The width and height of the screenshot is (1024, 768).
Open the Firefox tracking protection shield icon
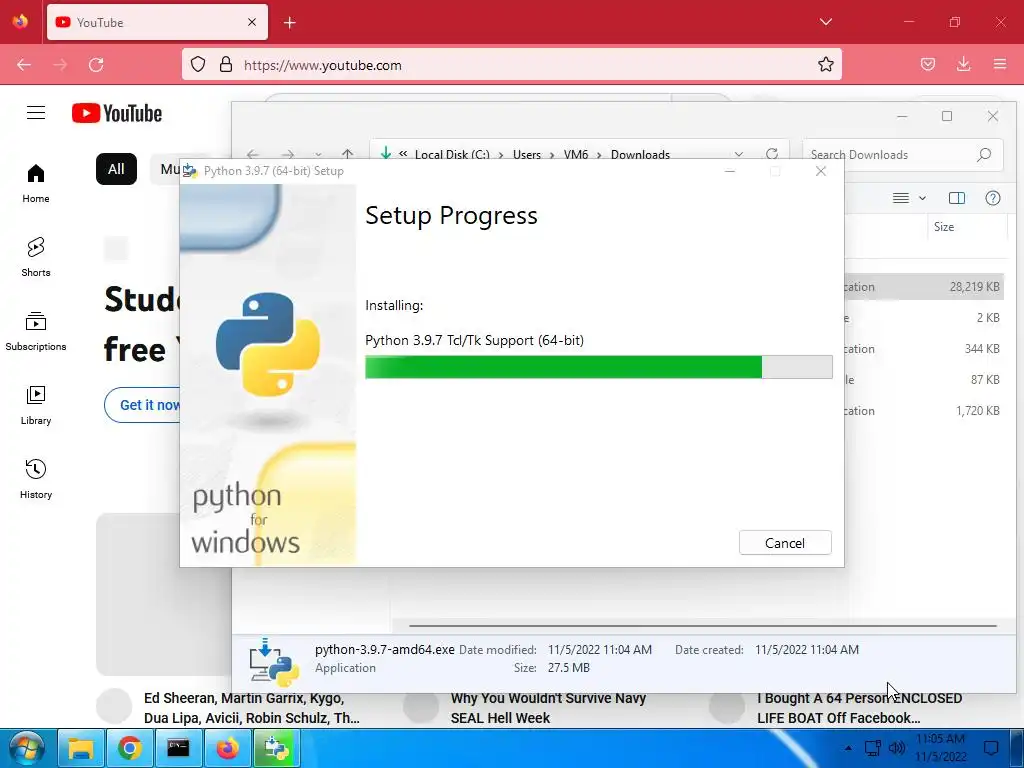[x=198, y=65]
